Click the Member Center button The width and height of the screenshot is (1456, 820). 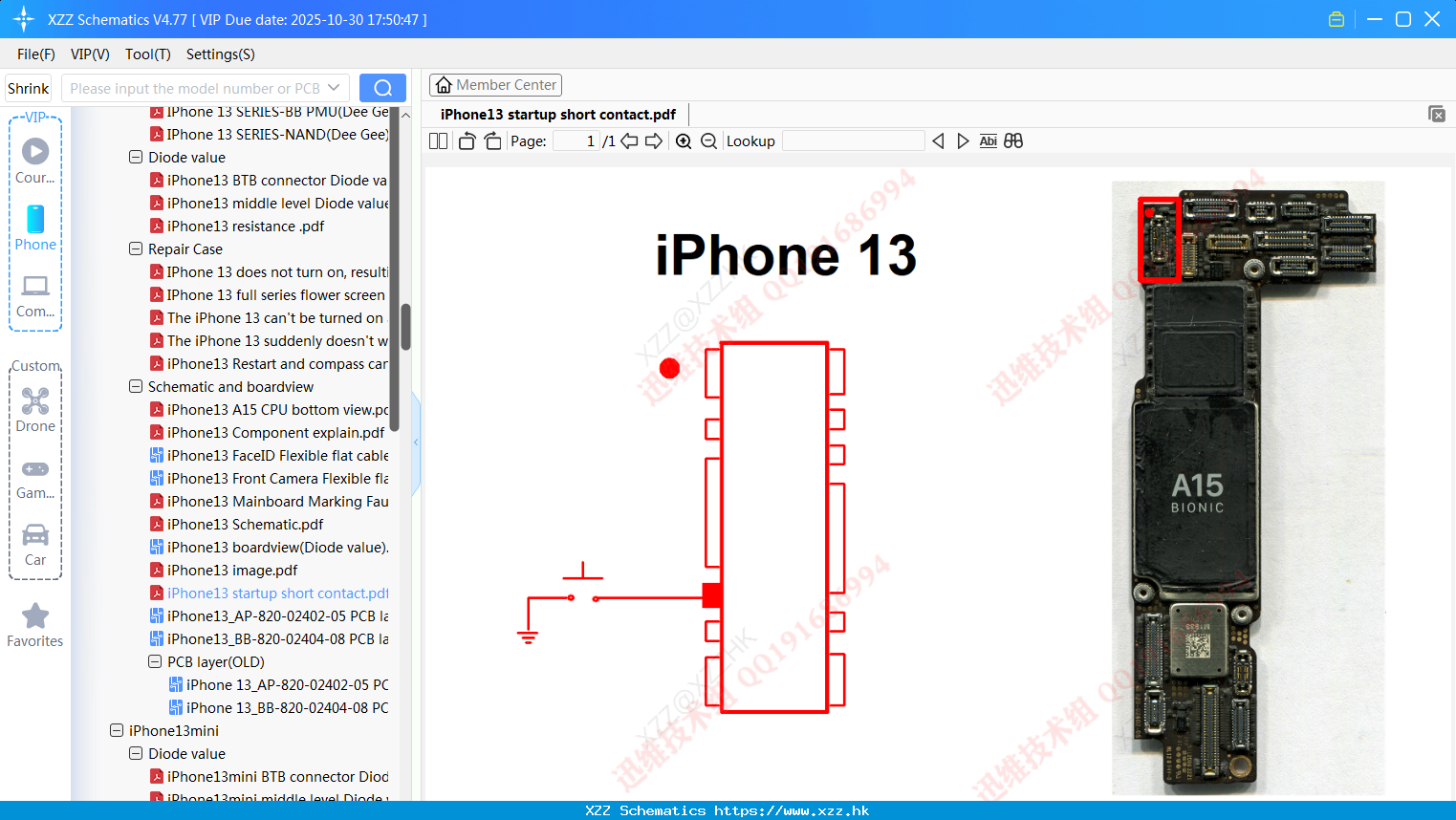coord(495,85)
